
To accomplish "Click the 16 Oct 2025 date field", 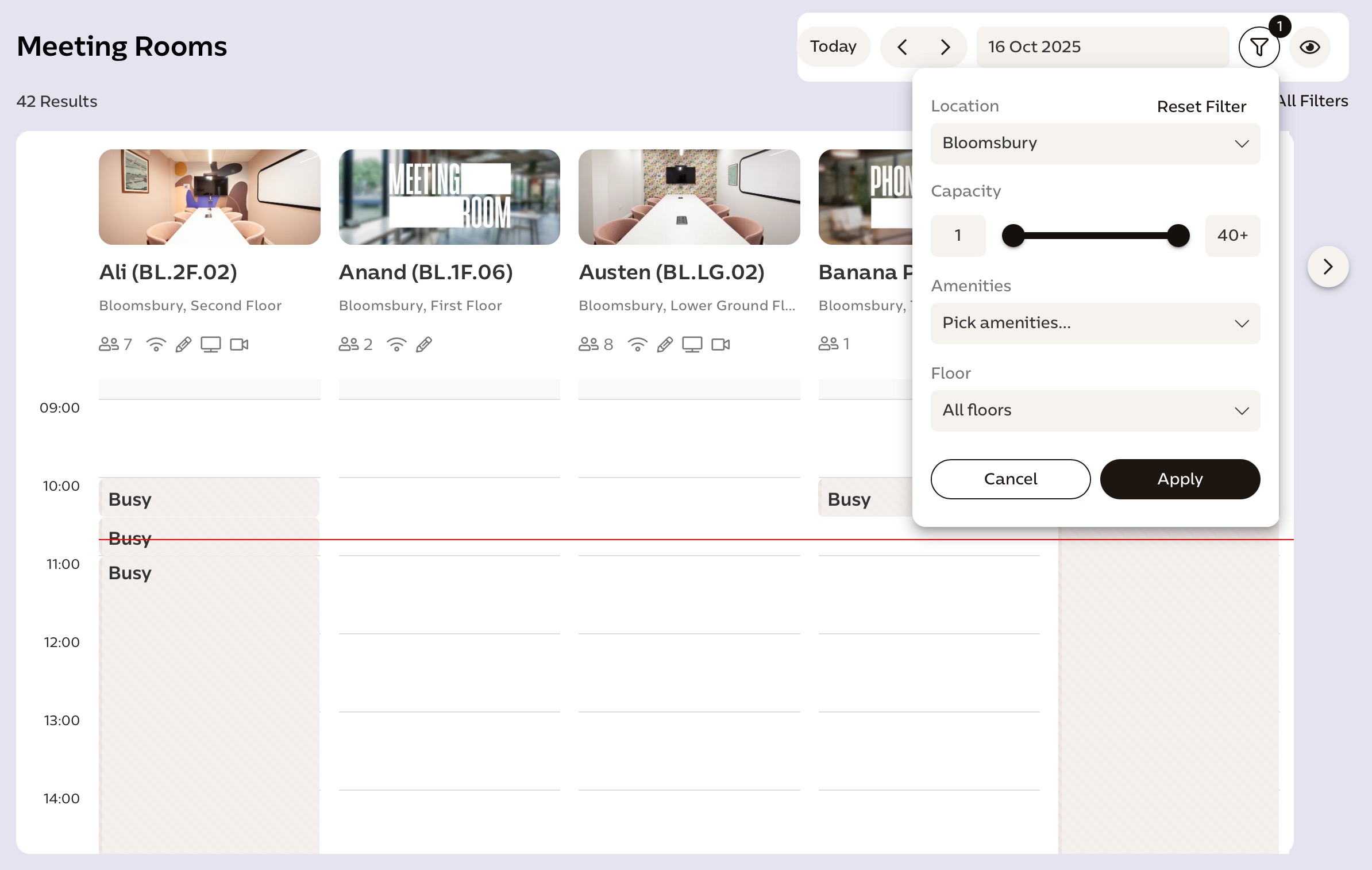I will click(1102, 47).
